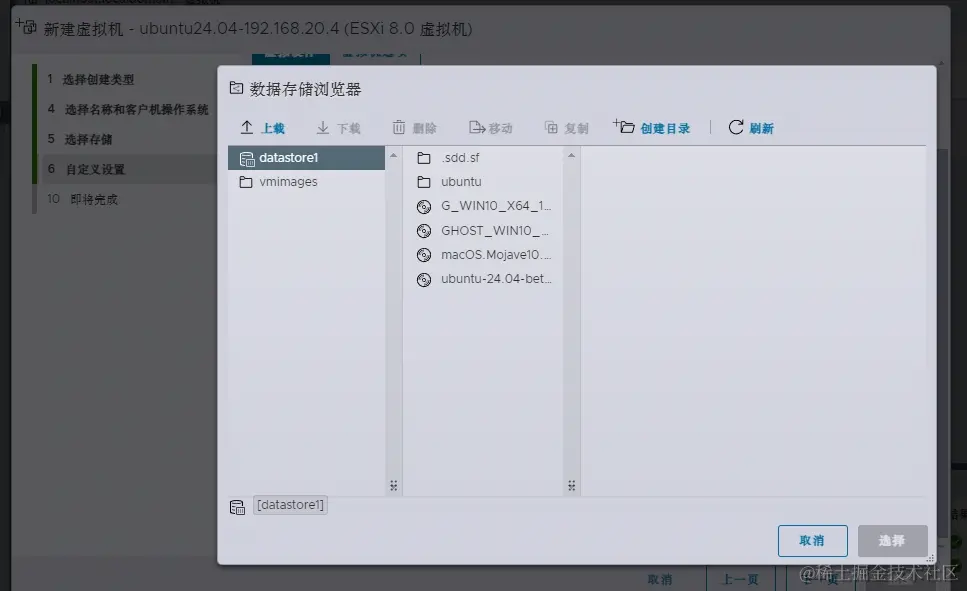Click the folder icon beside vmimages
Image resolution: width=967 pixels, height=591 pixels.
pyautogui.click(x=246, y=183)
